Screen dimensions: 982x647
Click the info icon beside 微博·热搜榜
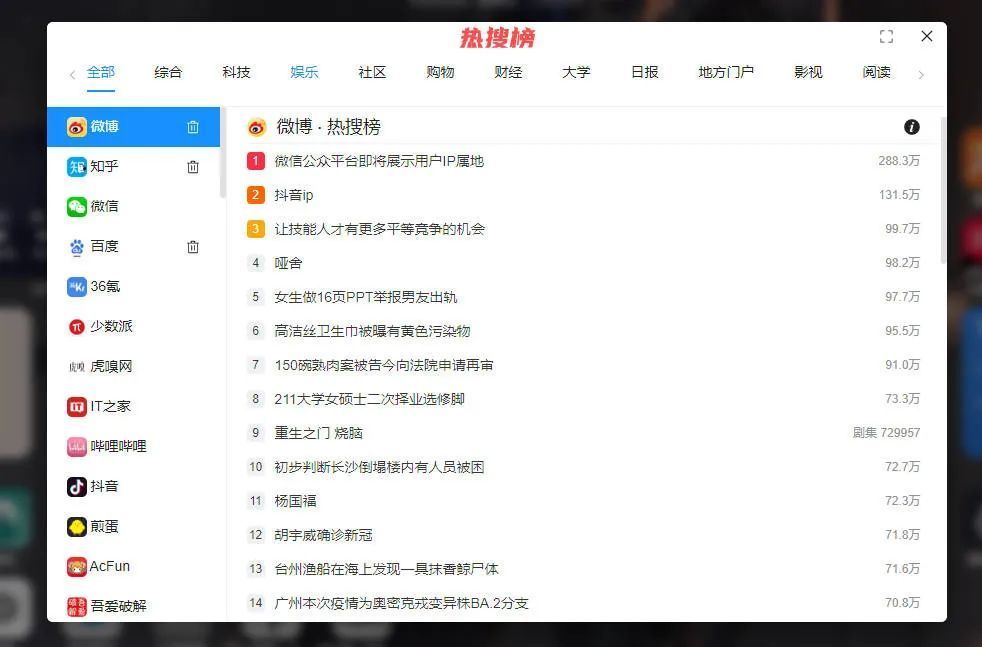pyautogui.click(x=911, y=127)
